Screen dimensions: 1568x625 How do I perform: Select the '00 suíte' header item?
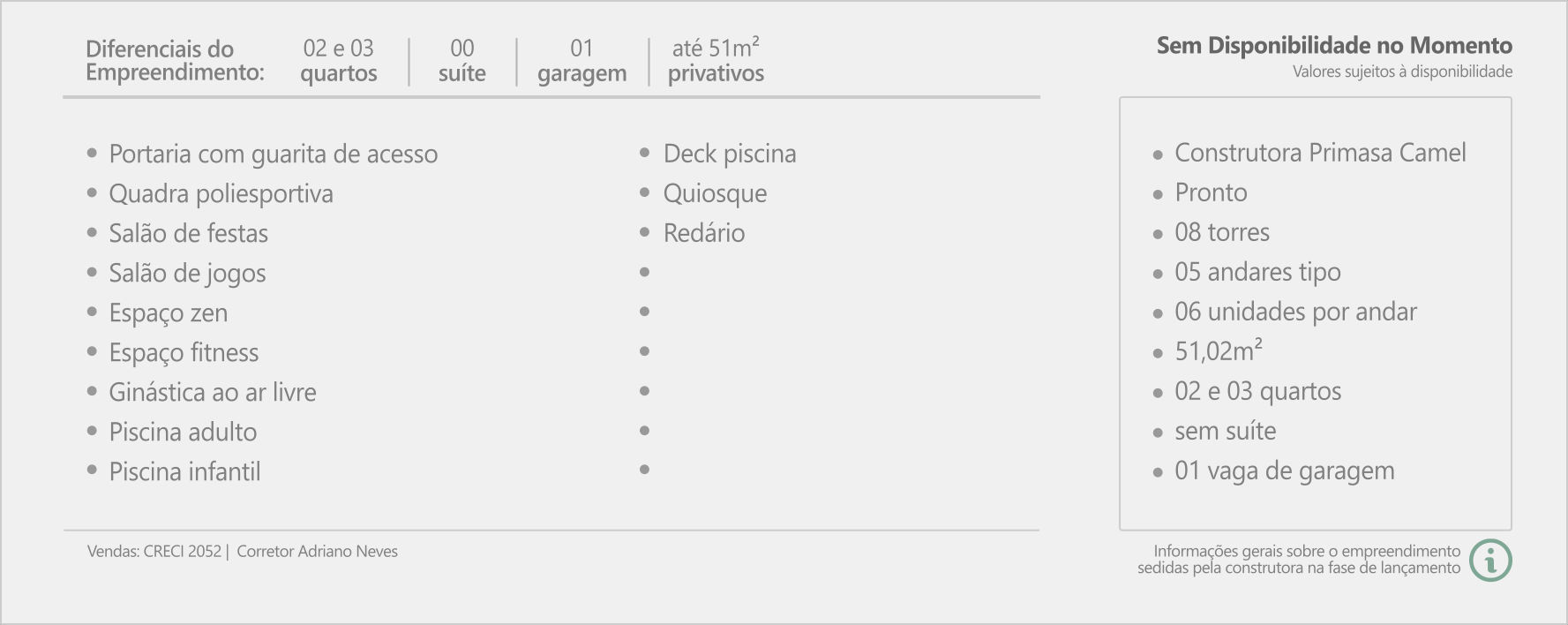tap(462, 61)
